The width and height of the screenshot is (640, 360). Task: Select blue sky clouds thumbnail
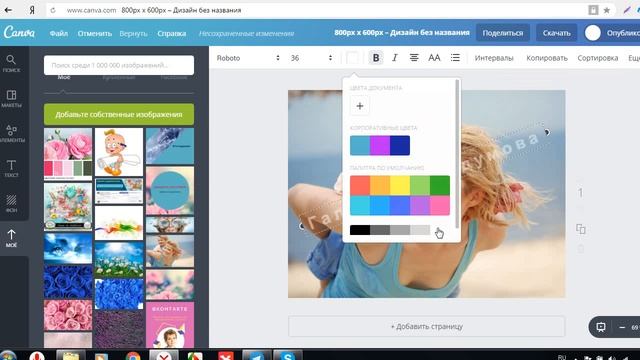click(x=68, y=248)
